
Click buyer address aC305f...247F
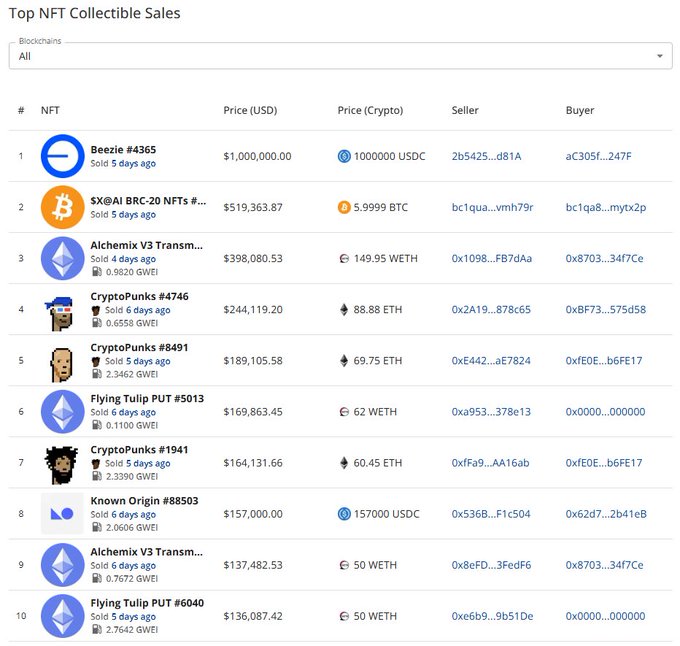tap(598, 156)
